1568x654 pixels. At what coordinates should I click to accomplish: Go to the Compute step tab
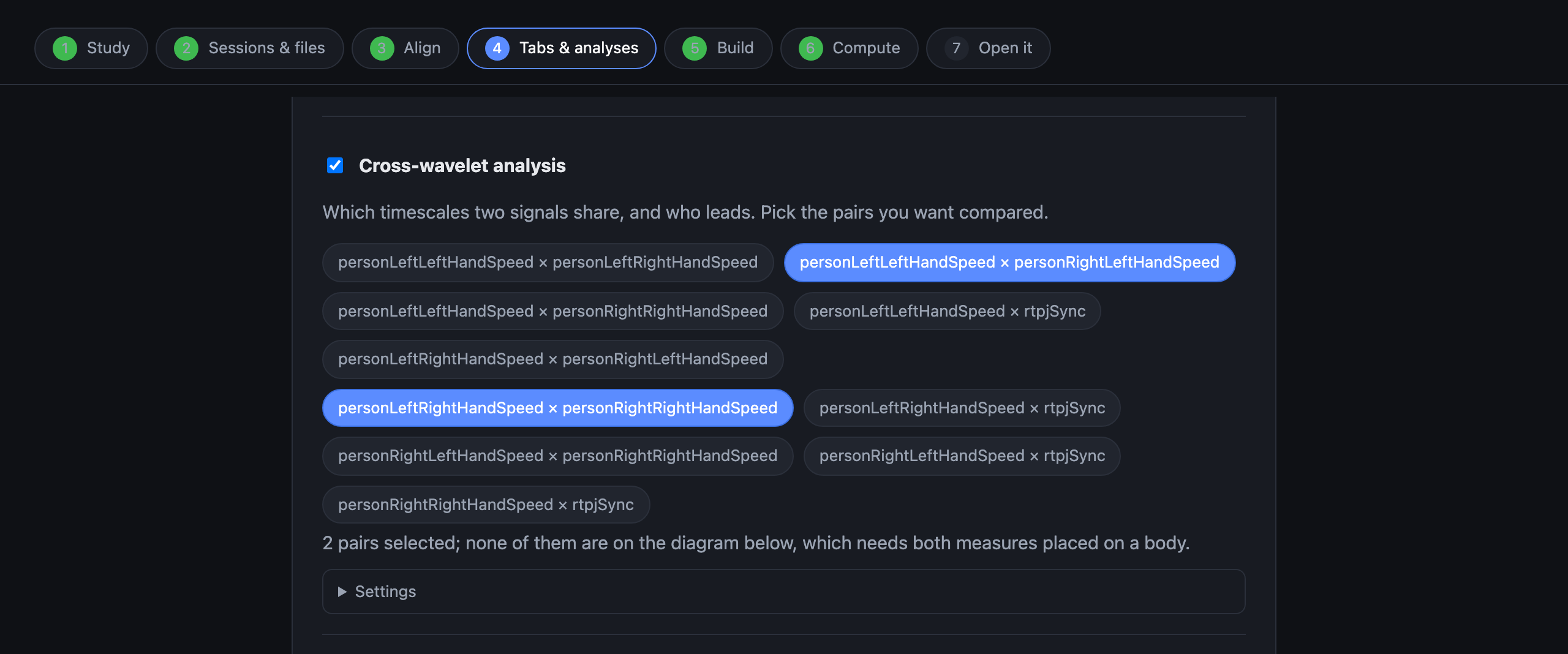coord(849,48)
